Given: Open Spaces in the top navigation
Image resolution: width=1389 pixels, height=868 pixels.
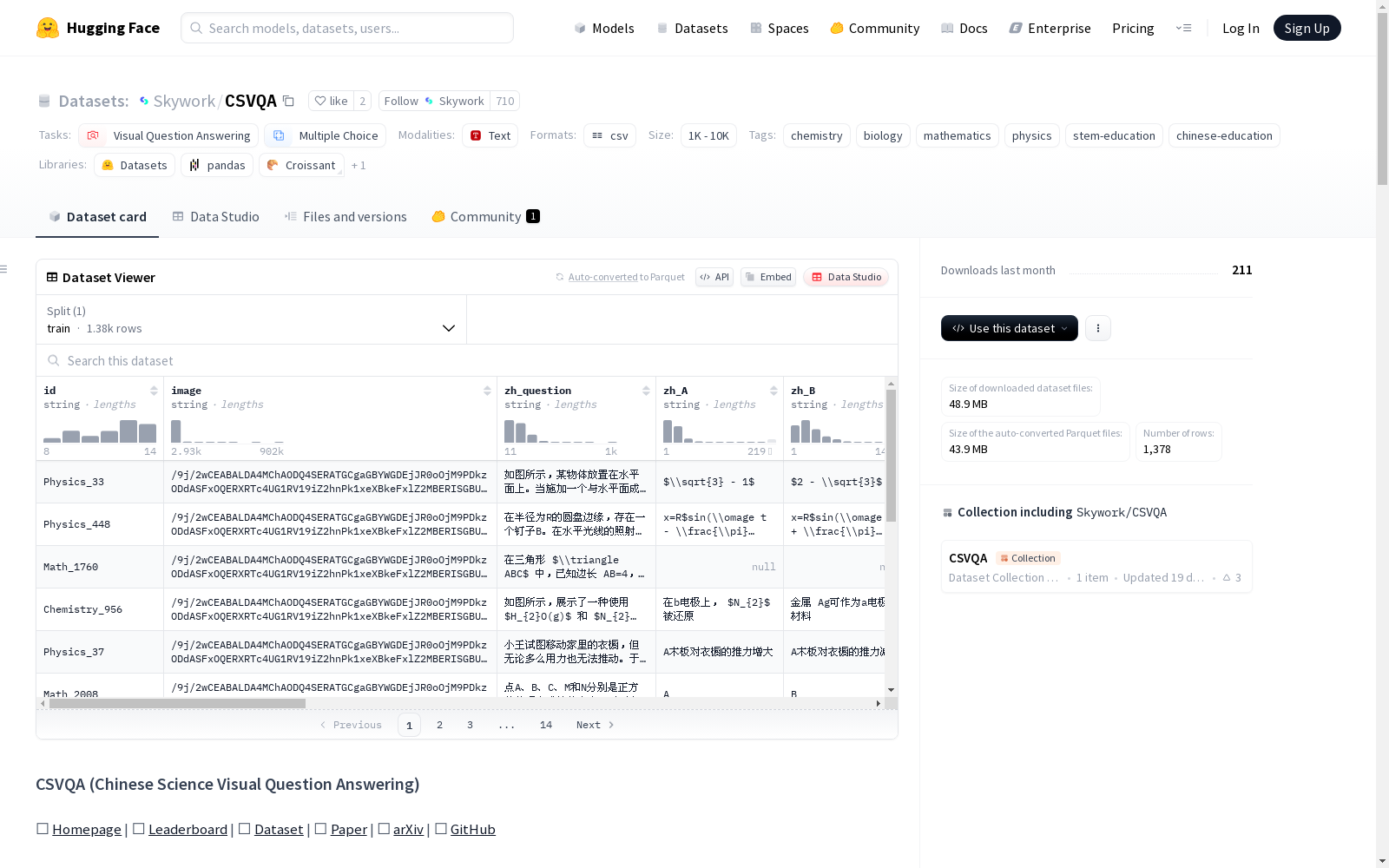Looking at the screenshot, I should tap(780, 28).
